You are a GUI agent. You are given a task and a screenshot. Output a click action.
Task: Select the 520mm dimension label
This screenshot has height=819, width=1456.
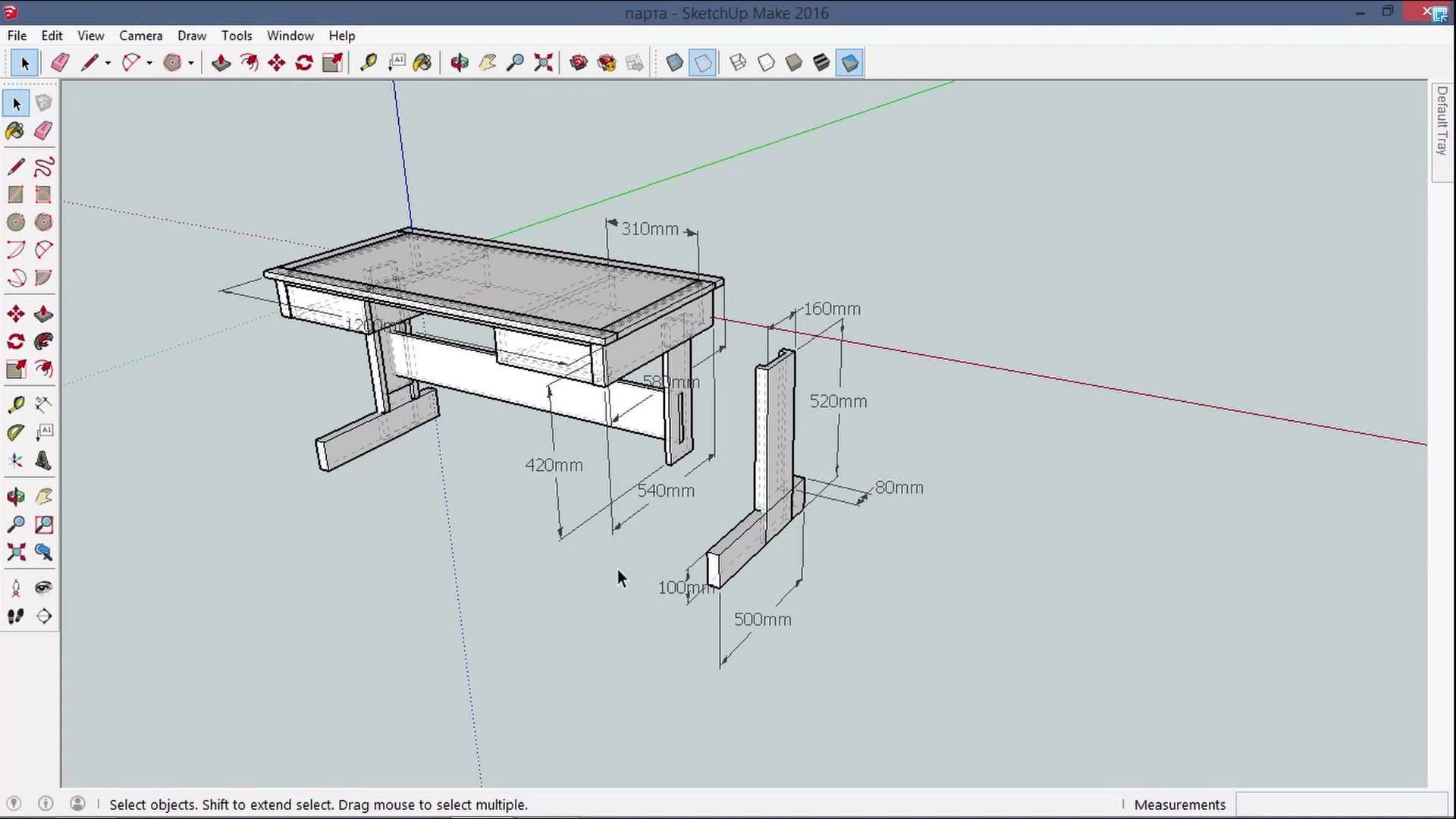(x=838, y=402)
